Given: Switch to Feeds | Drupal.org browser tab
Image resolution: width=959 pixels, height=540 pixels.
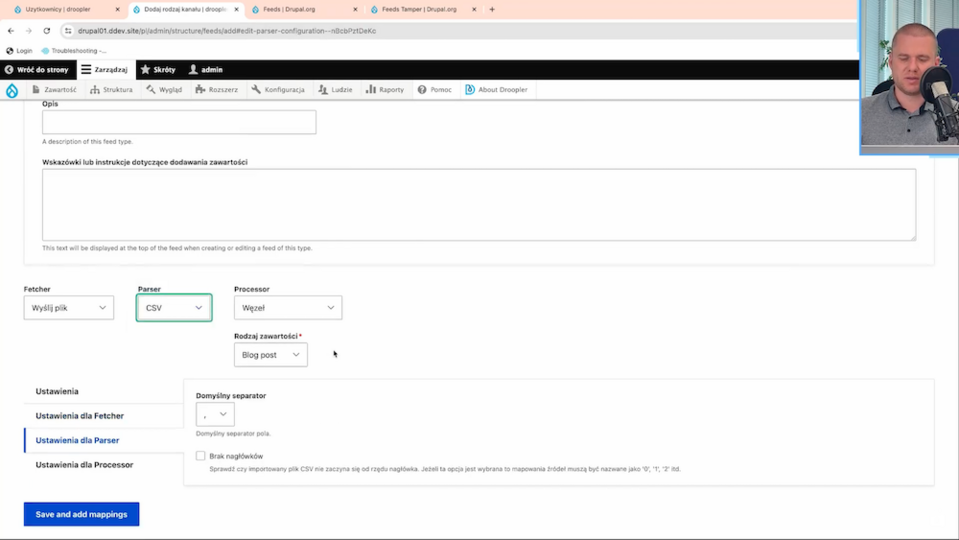Looking at the screenshot, I should 289,9.
